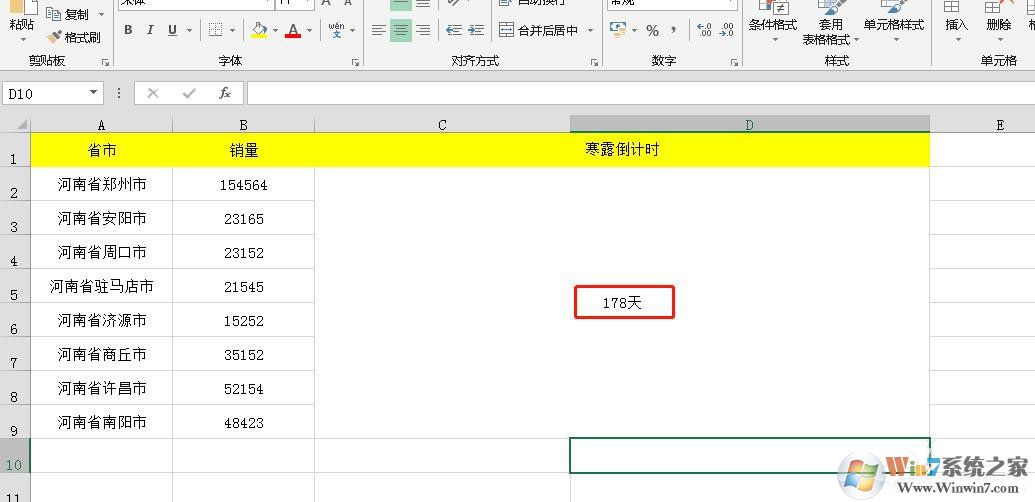Click into the formula bar
The height and width of the screenshot is (502, 1035).
(x=640, y=93)
